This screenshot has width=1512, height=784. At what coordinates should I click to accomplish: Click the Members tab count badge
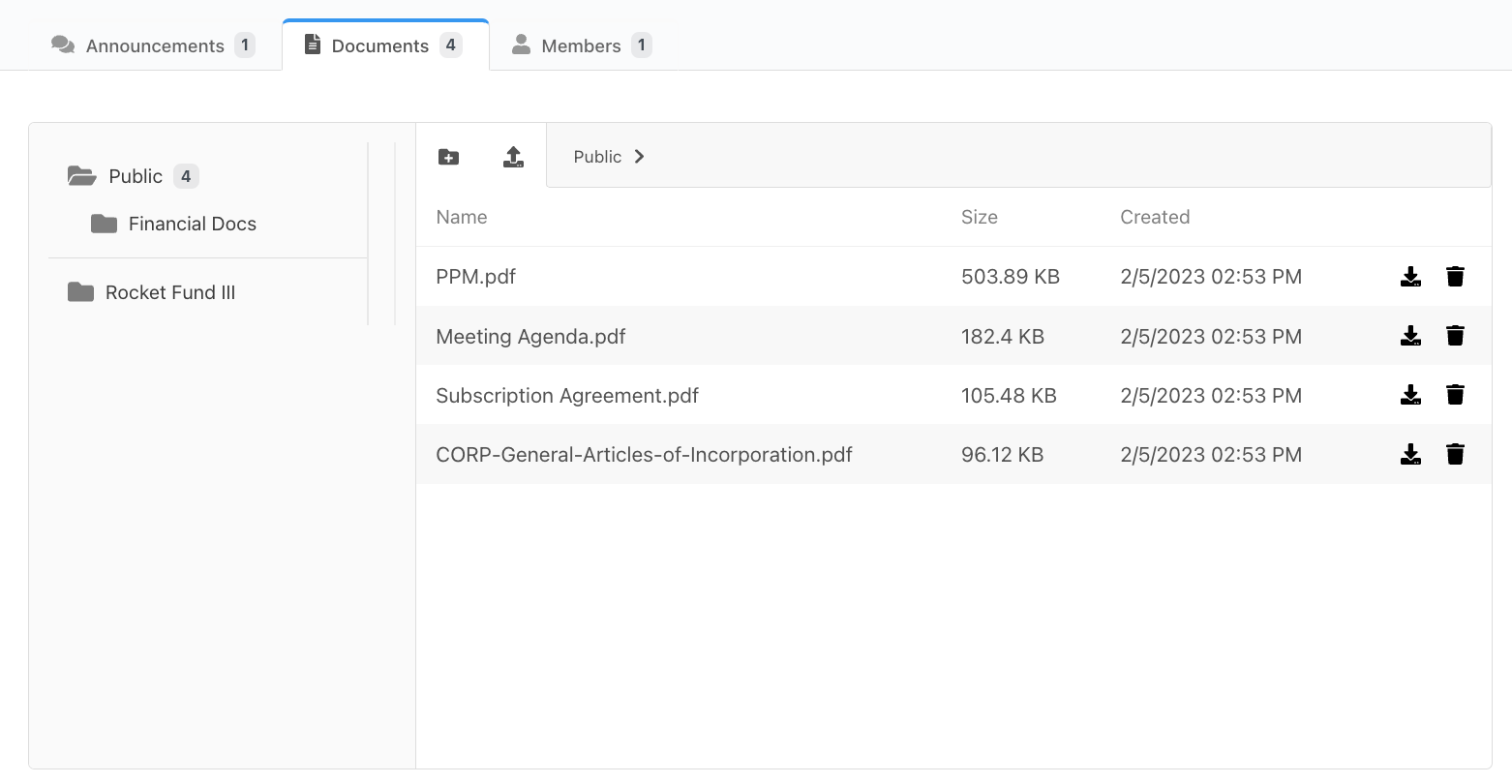point(641,45)
